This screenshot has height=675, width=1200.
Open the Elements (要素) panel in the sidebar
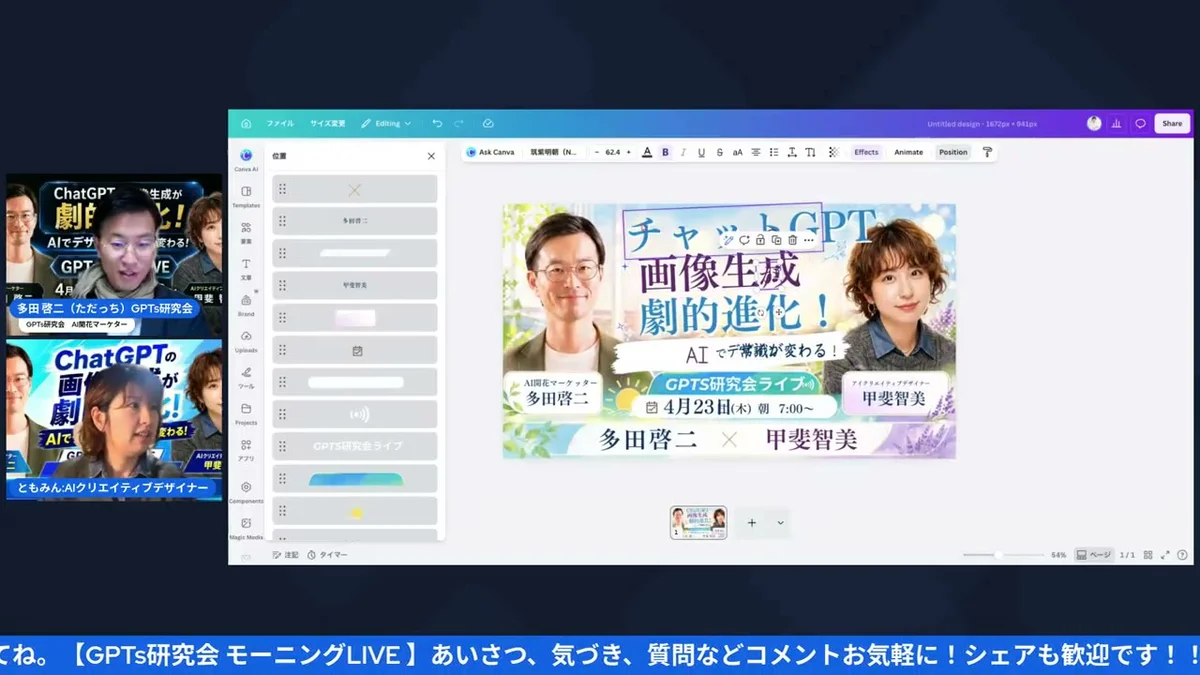click(x=245, y=229)
